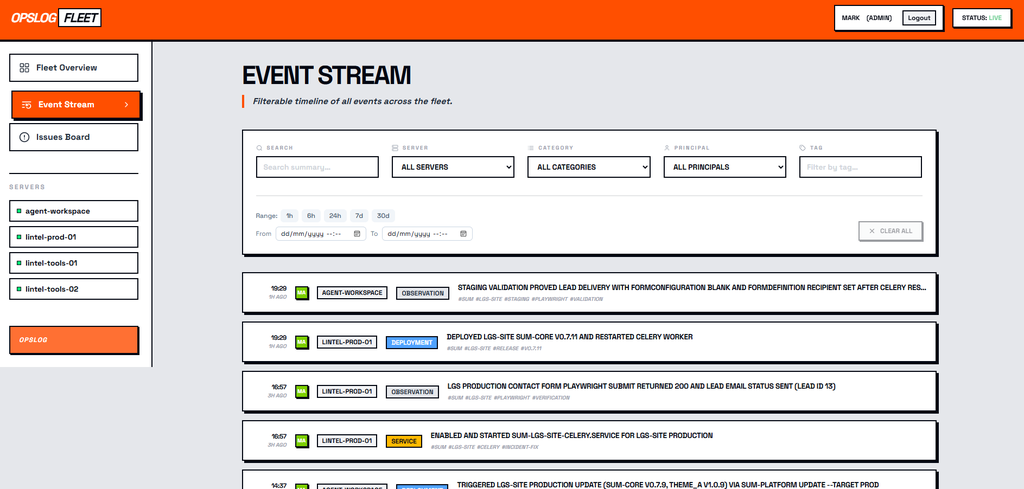Click the #validation tag

[586, 298]
